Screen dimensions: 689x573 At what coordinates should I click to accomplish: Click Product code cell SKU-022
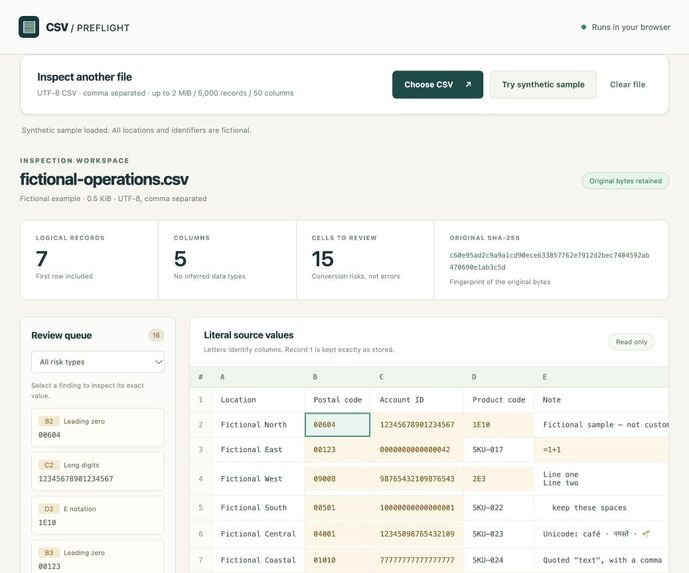point(499,508)
